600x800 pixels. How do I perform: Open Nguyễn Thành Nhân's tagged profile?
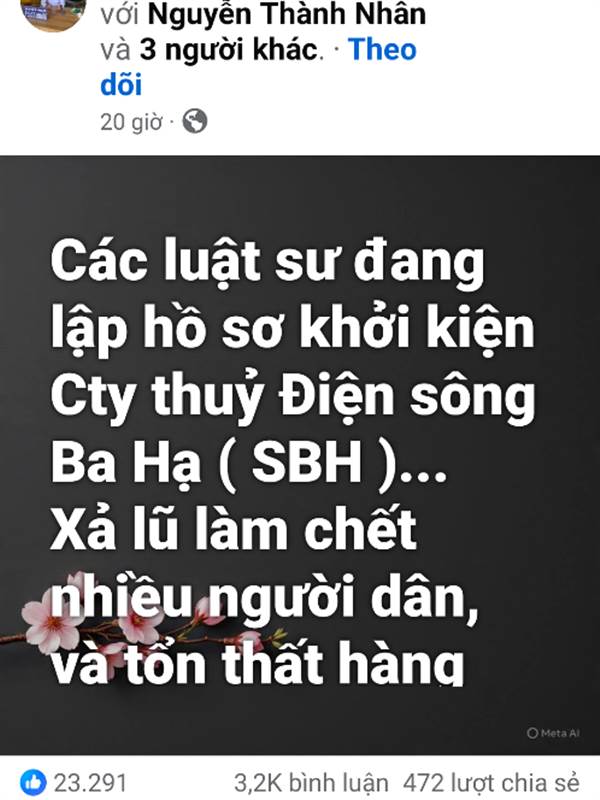point(287,14)
